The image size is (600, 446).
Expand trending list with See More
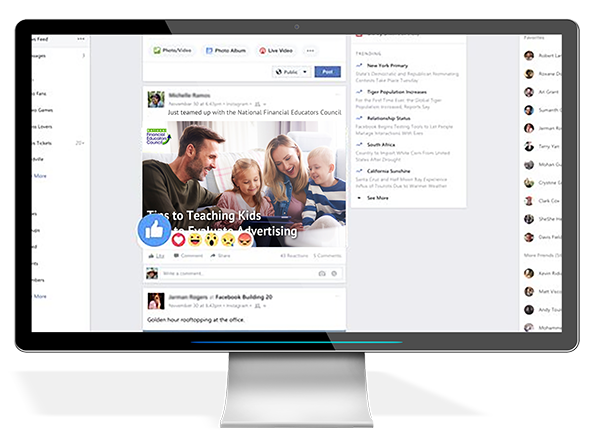[x=377, y=198]
